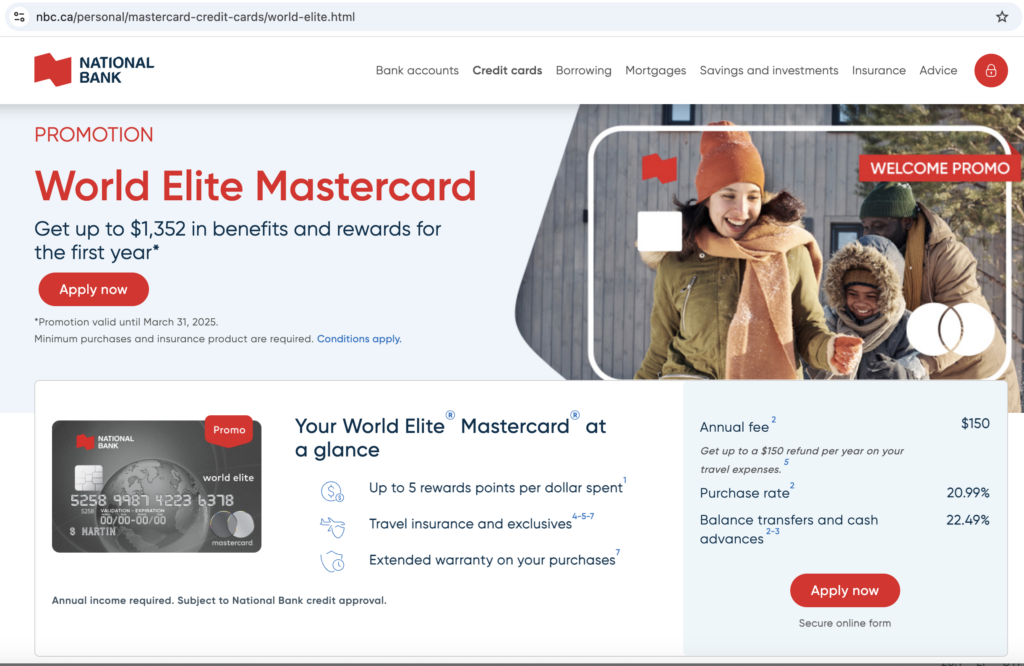
Task: Click the National Bank logo
Action: (x=94, y=70)
